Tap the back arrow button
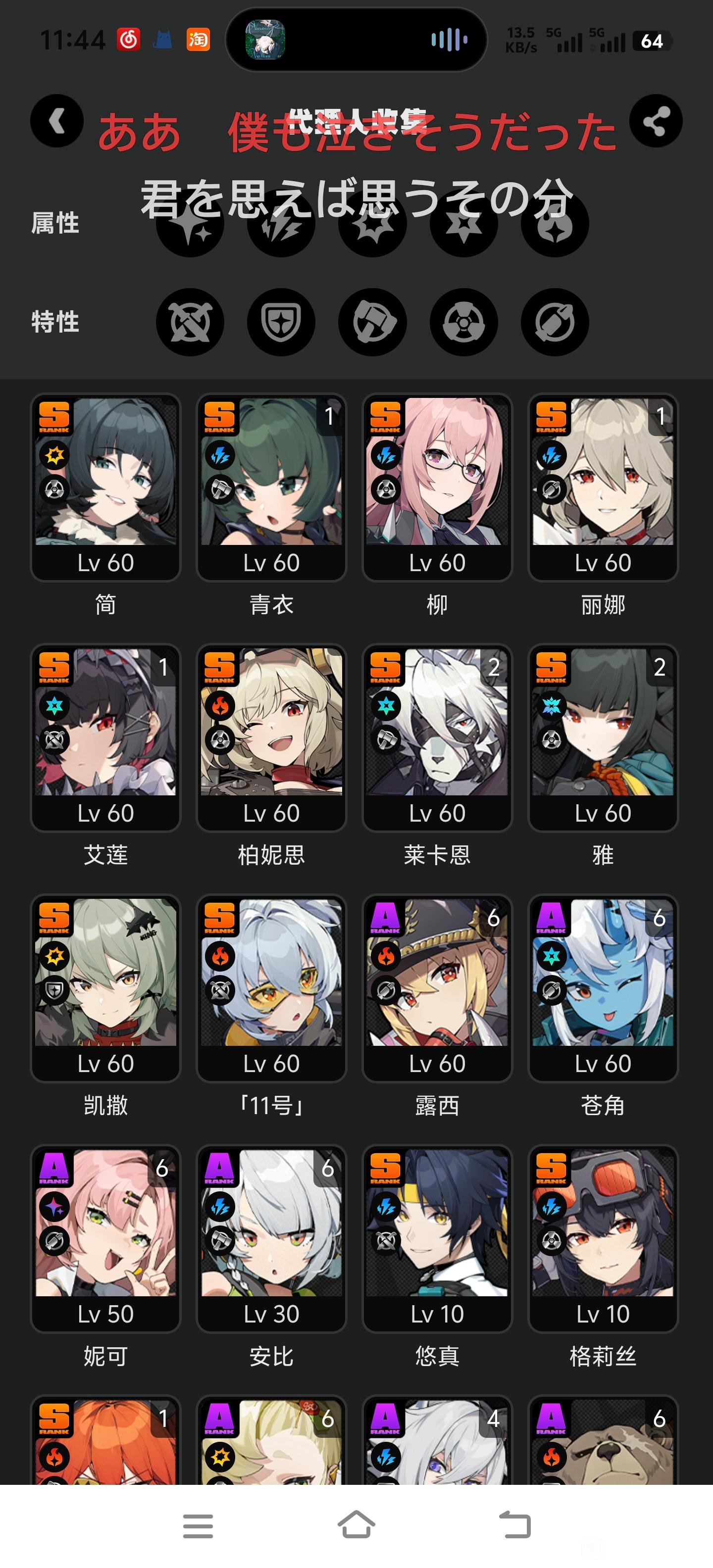 click(x=56, y=121)
